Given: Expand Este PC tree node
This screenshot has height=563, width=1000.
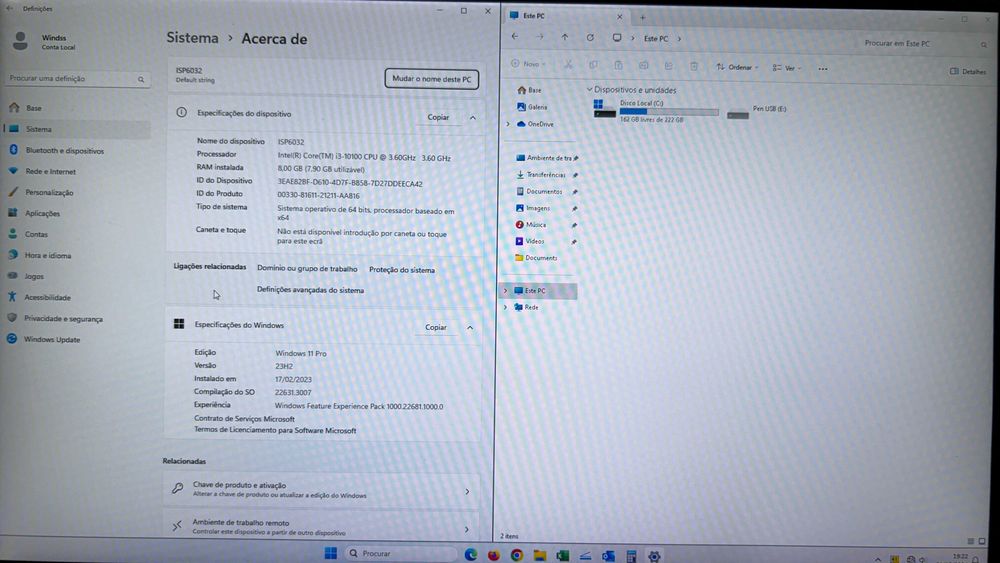Looking at the screenshot, I should click(x=506, y=291).
